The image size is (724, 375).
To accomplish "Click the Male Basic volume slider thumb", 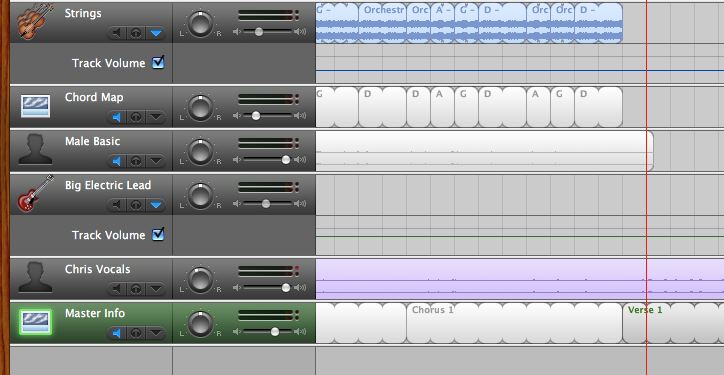I will (286, 159).
